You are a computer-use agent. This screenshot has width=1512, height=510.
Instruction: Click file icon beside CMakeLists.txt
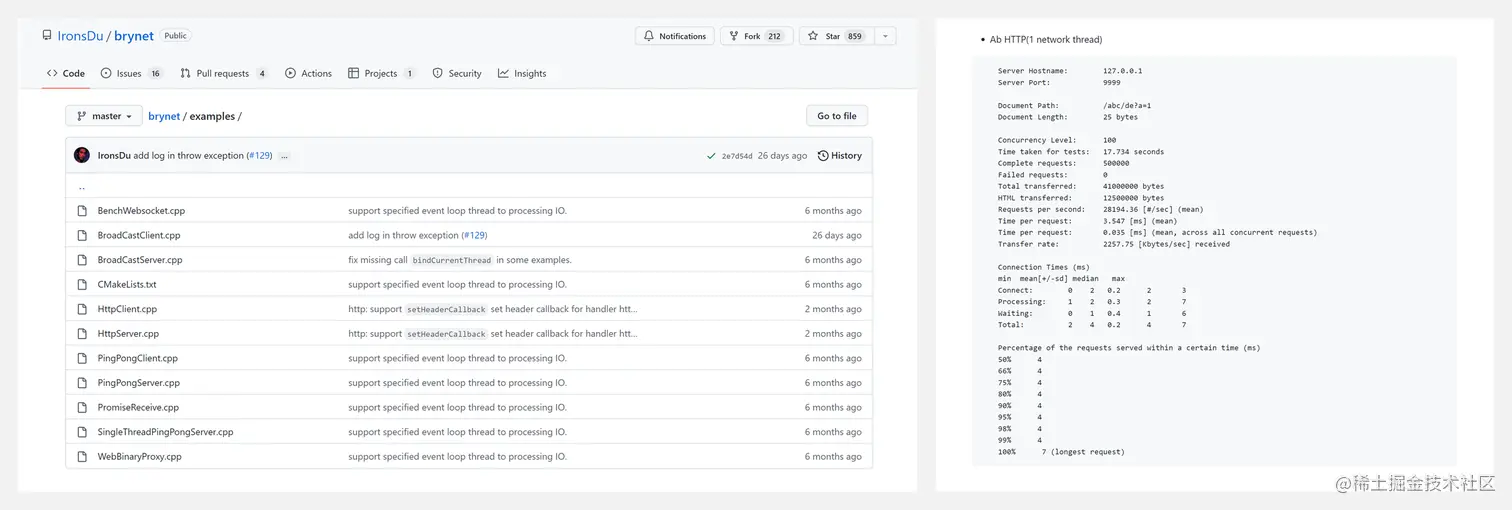click(x=83, y=284)
